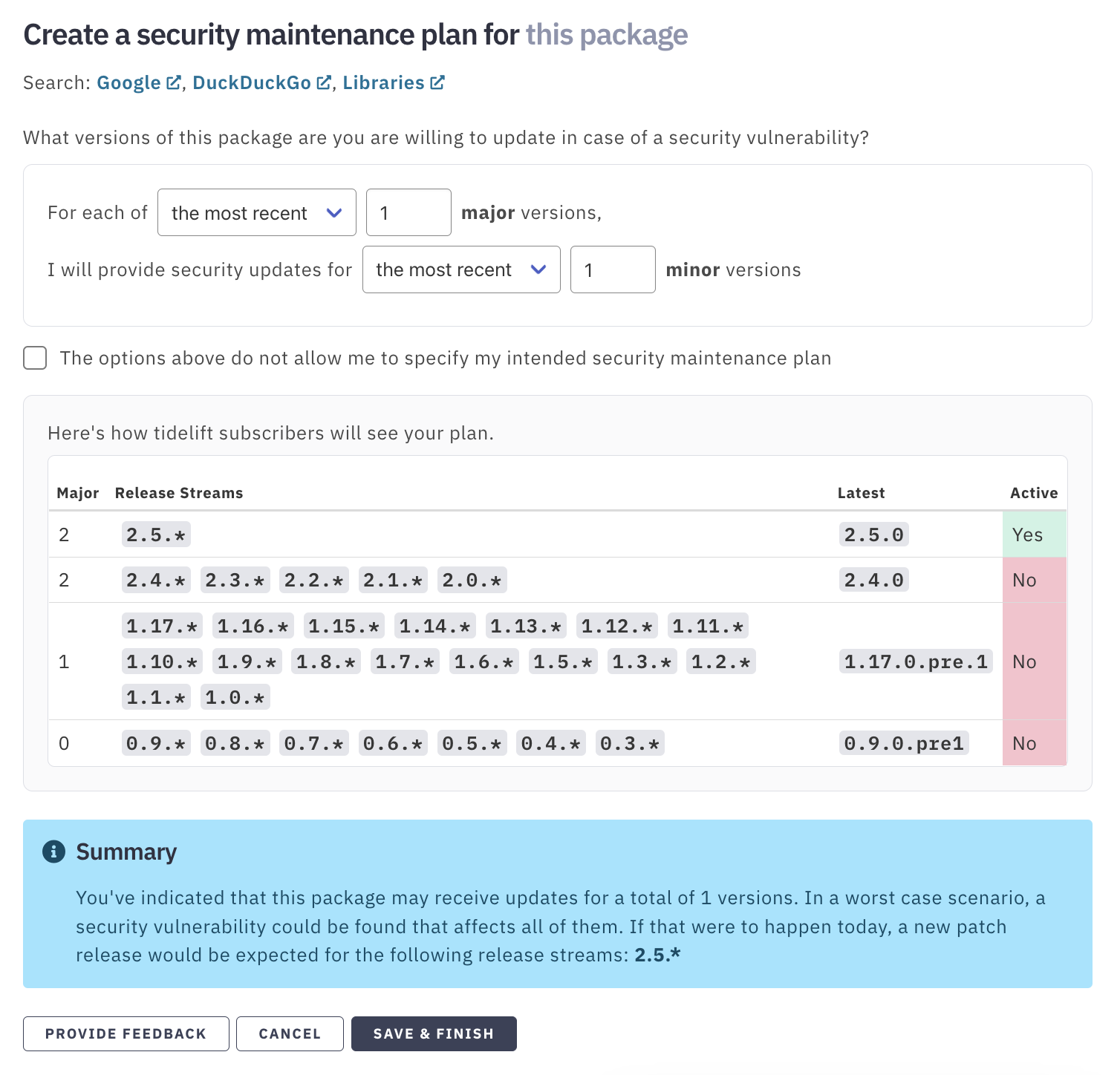Check the options do not allow my plan checkbox
Viewport: 1120px width, 1075px height.
pos(35,358)
